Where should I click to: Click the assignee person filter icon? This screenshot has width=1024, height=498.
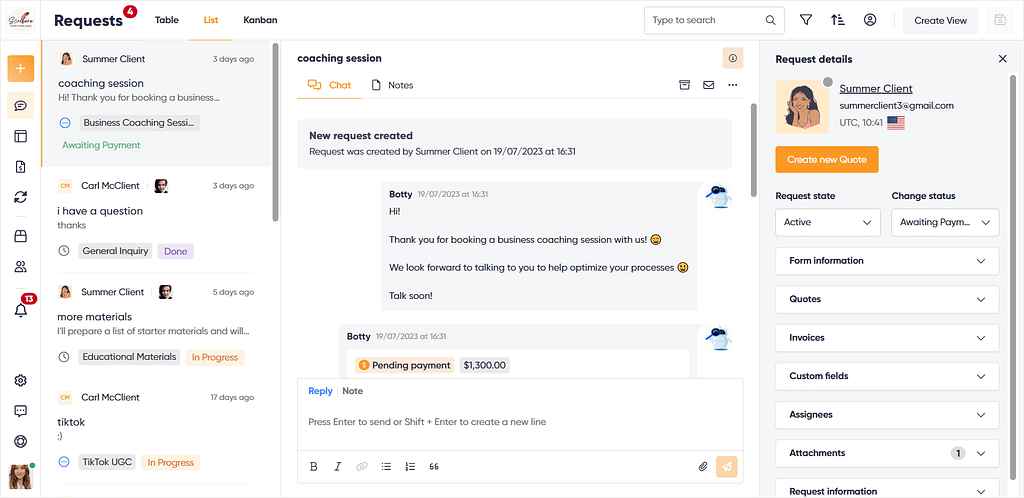click(x=870, y=20)
